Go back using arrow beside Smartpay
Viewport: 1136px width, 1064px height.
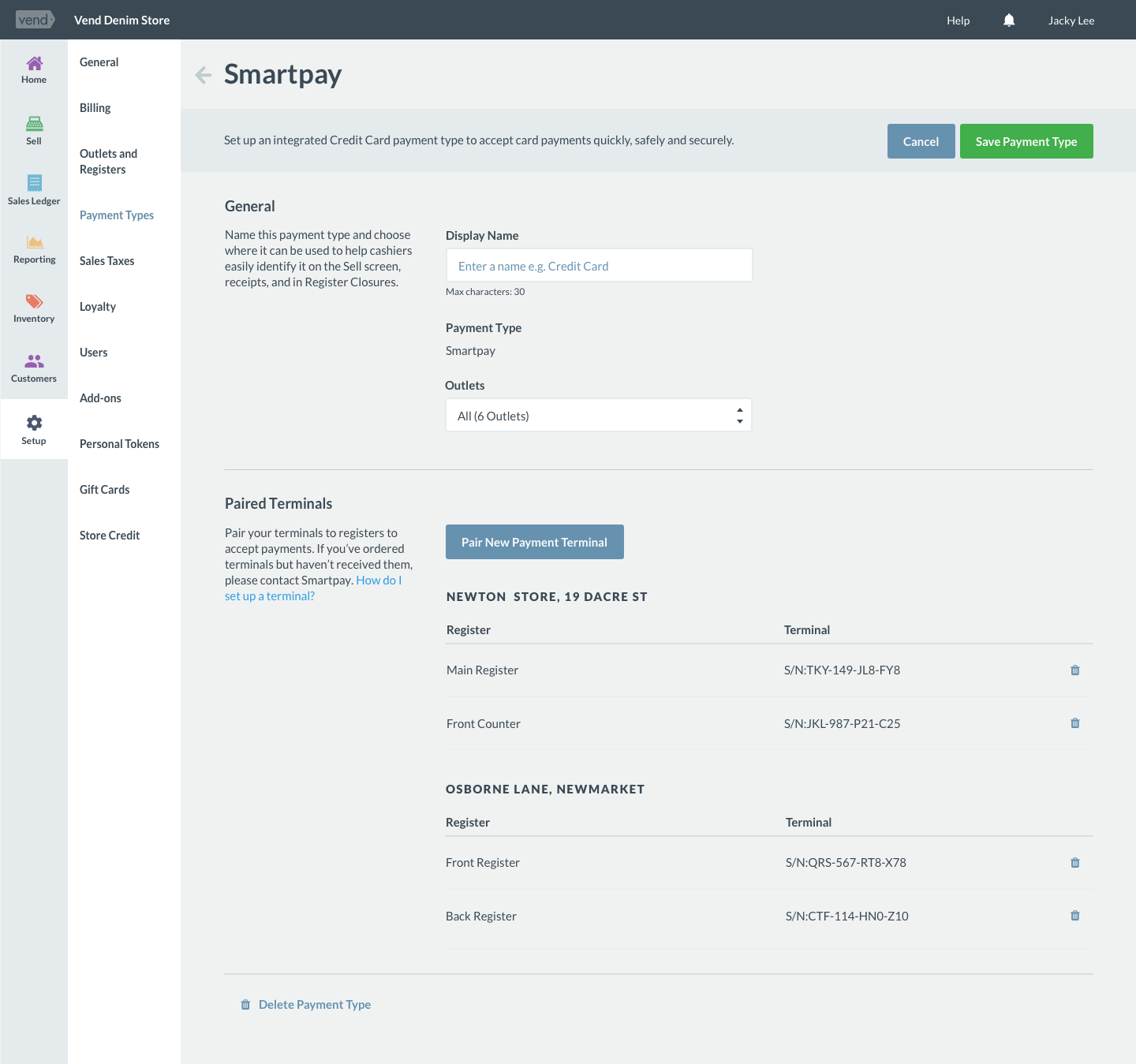(204, 75)
